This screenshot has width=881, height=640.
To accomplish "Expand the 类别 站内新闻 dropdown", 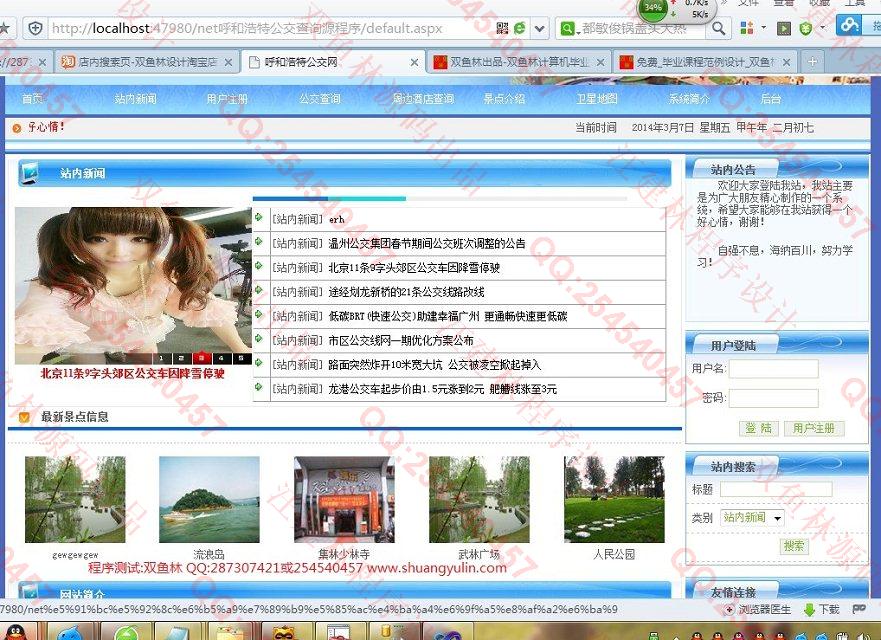I will 752,518.
